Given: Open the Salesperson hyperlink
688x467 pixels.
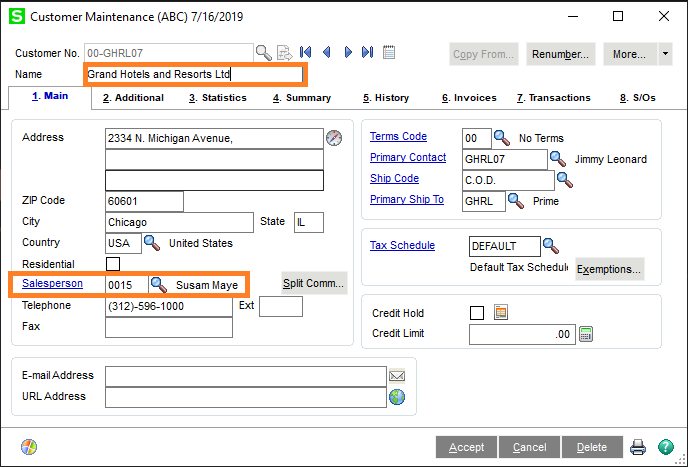Looking at the screenshot, I should coord(52,284).
